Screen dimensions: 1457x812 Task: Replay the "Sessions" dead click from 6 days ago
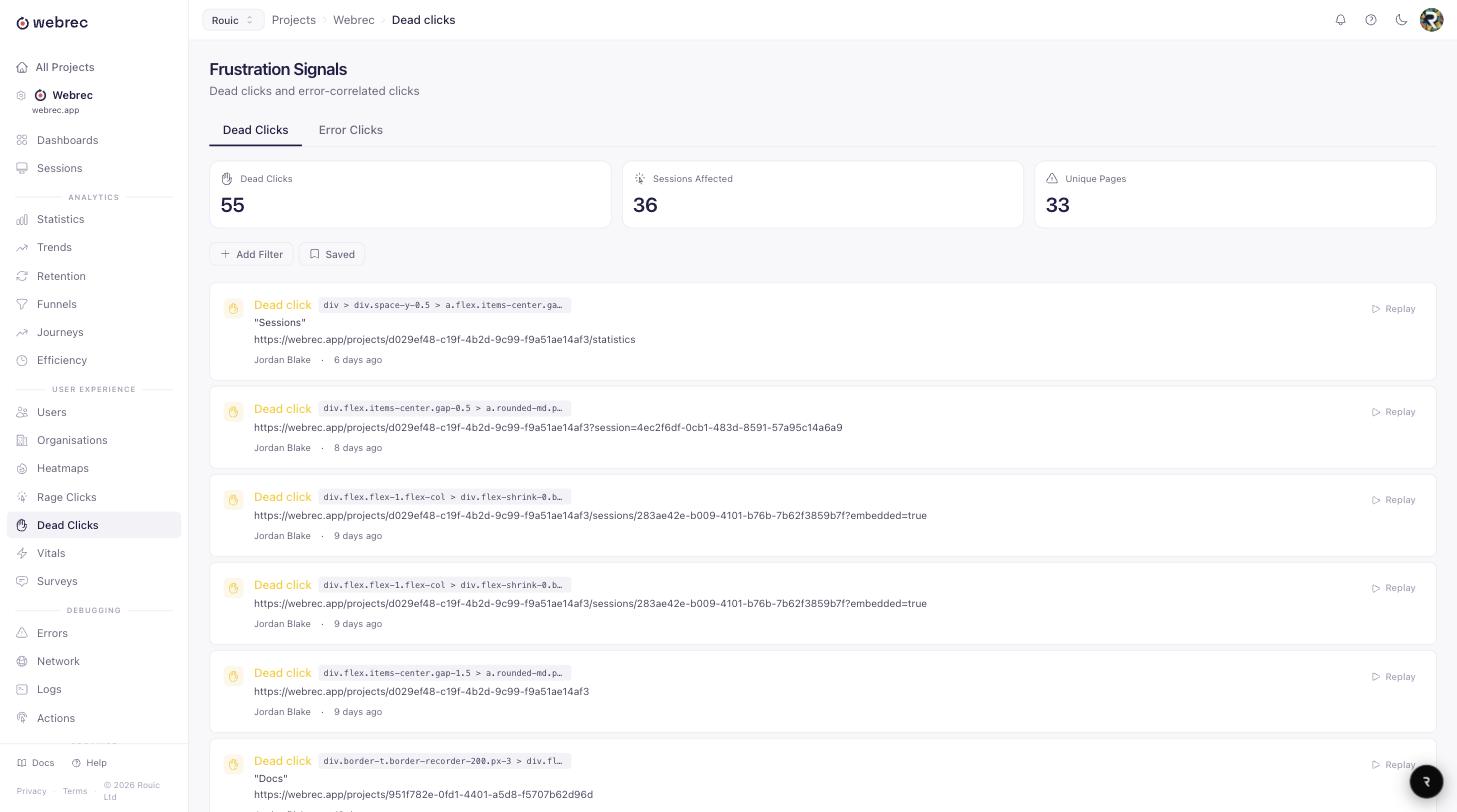[1393, 309]
